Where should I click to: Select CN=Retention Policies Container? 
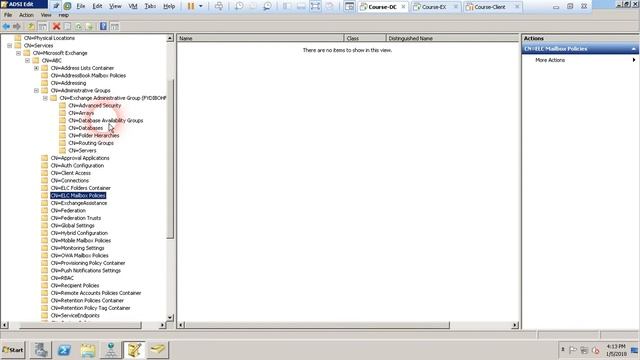pyautogui.click(x=87, y=300)
